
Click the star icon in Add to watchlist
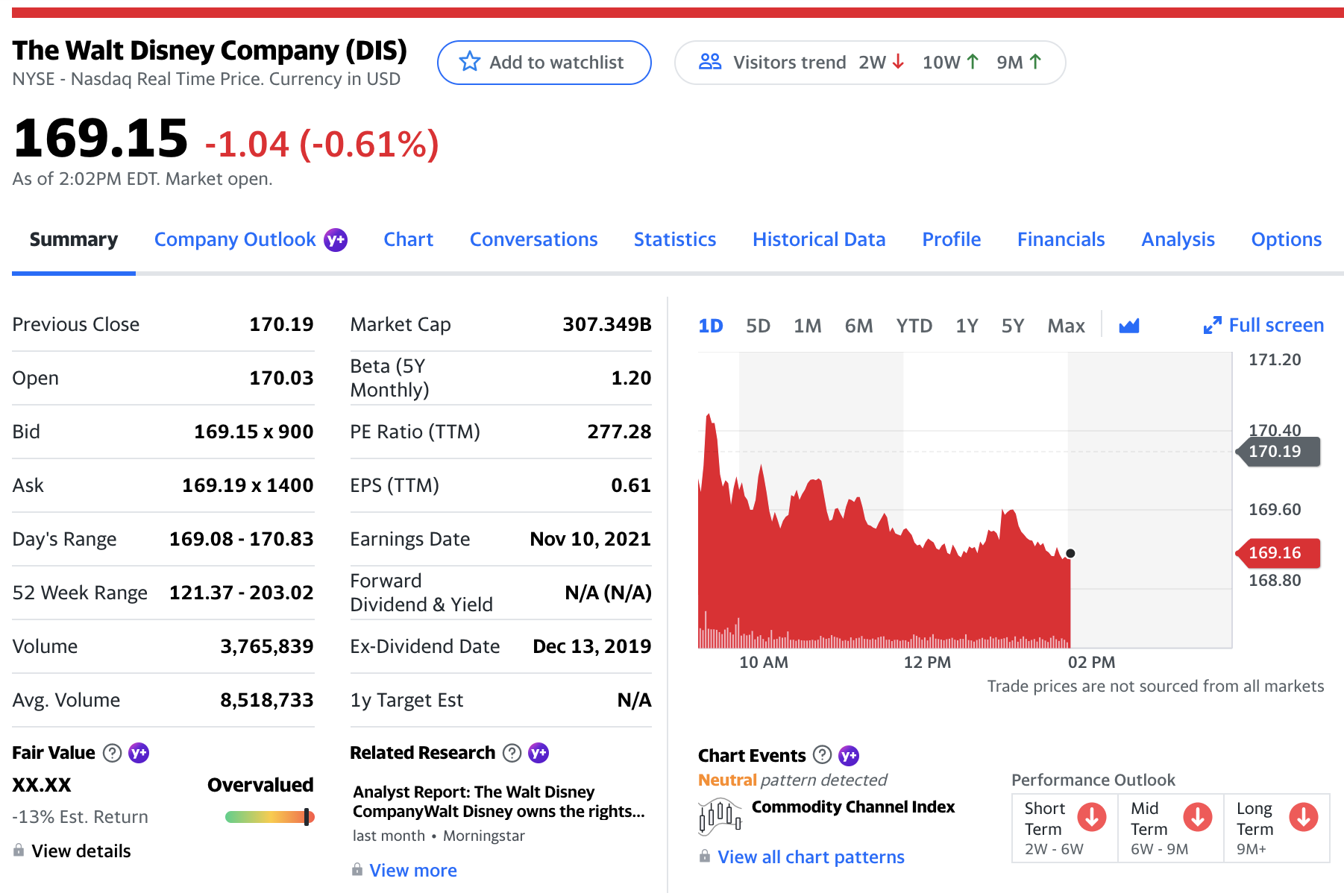[x=469, y=62]
